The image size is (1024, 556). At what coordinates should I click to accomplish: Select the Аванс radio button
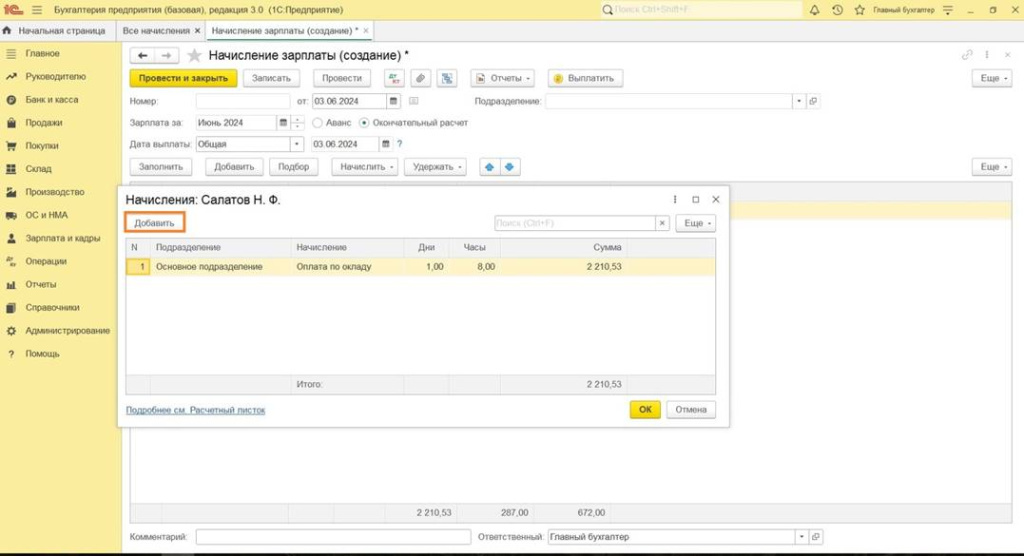318,123
